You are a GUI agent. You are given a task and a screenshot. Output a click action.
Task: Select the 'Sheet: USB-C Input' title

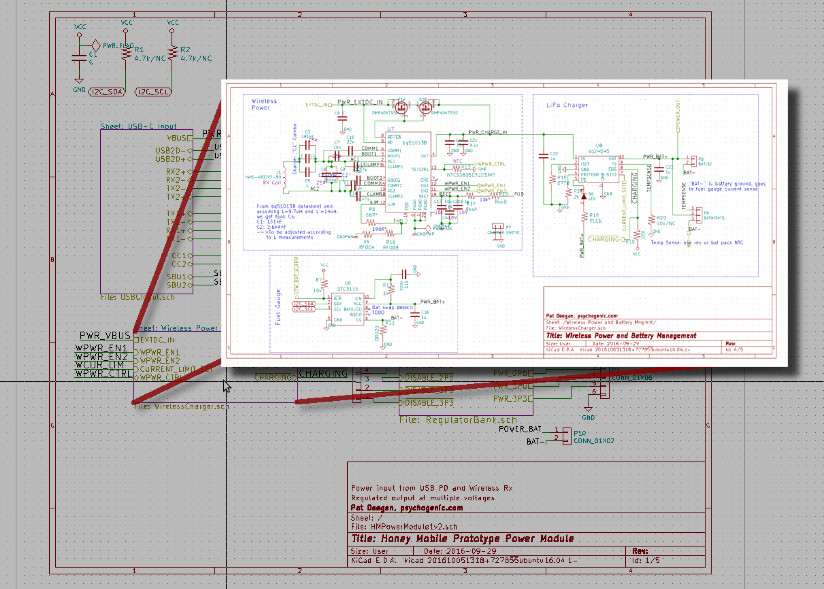[139, 126]
